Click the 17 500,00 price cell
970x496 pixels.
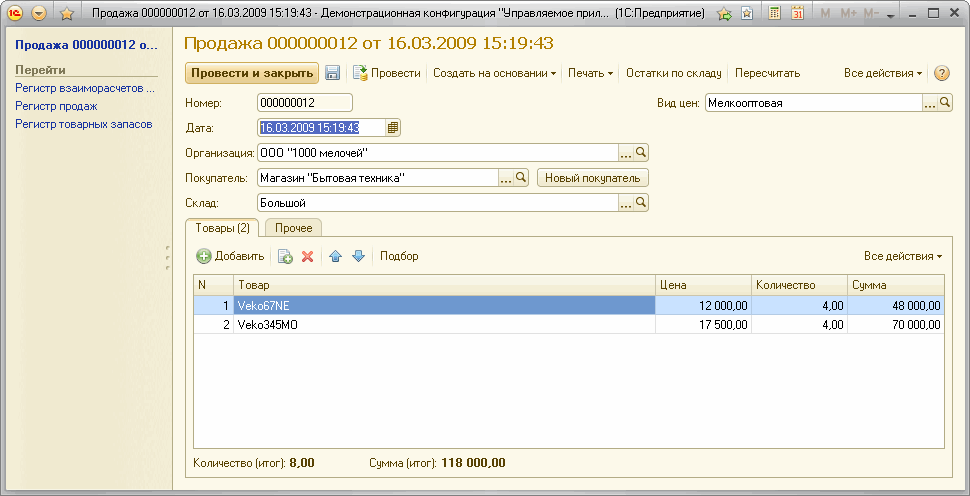tap(703, 324)
